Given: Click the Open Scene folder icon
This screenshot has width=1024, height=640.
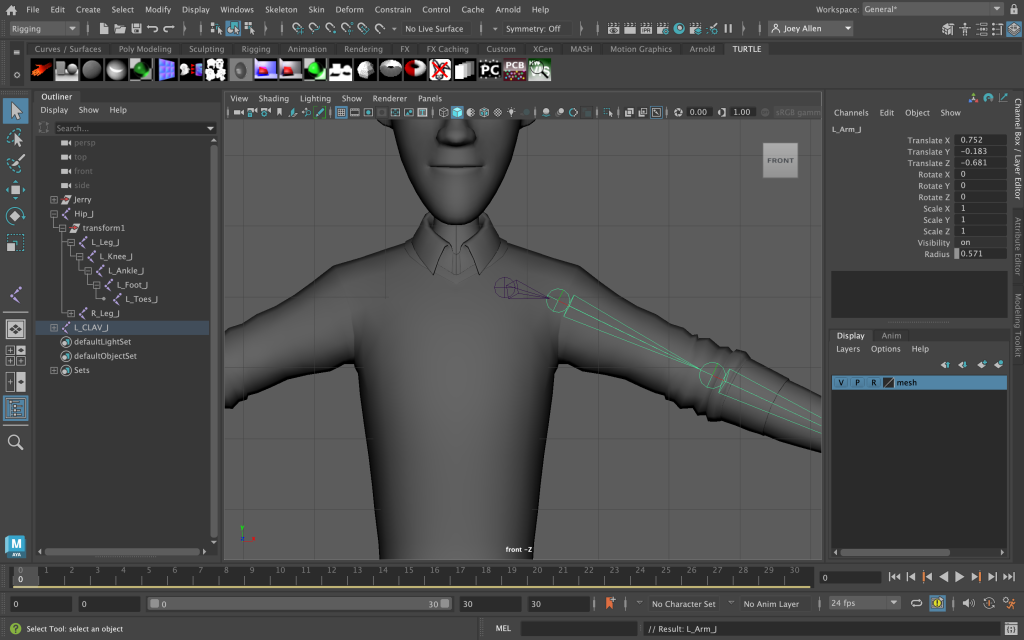Looking at the screenshot, I should tap(119, 29).
